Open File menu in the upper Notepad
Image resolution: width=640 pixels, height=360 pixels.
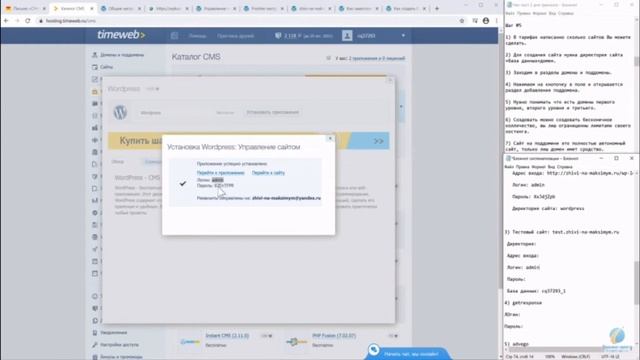[510, 13]
